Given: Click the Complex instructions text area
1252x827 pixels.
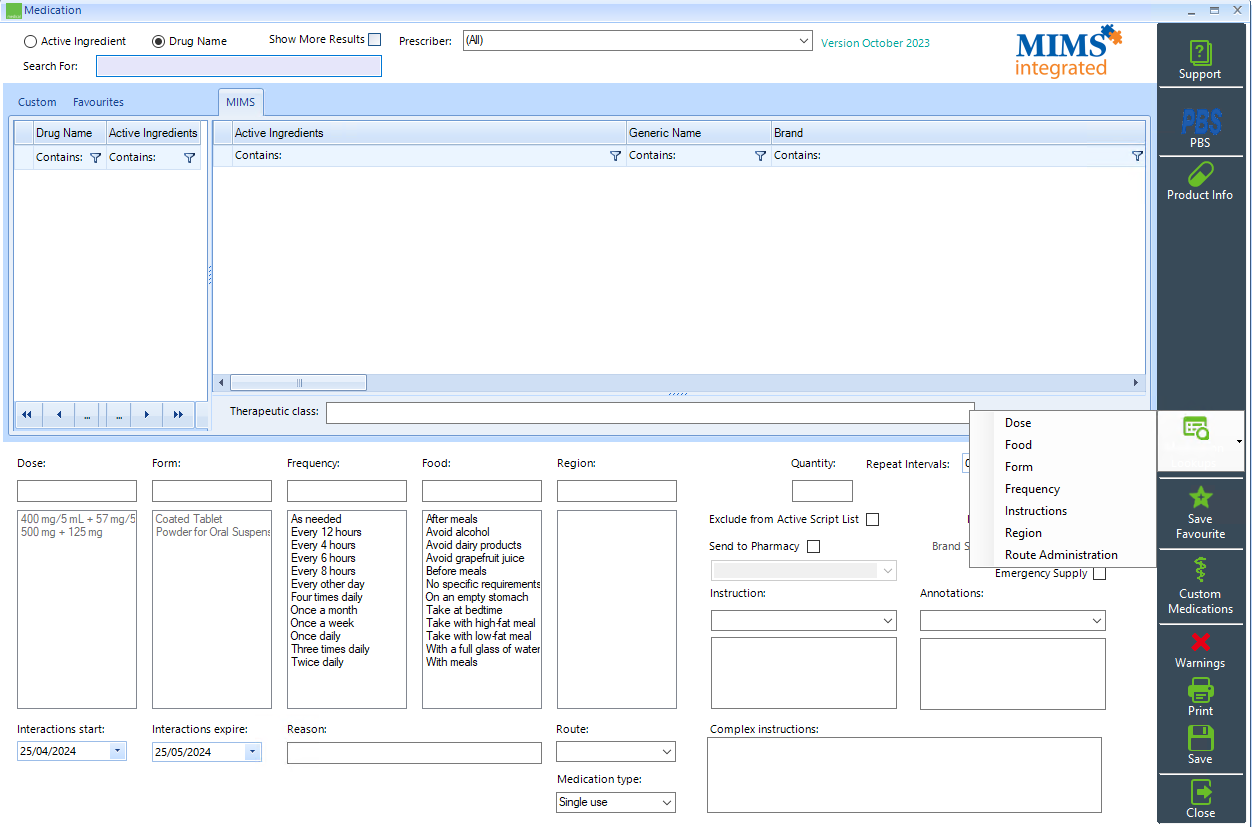Looking at the screenshot, I should (x=904, y=775).
